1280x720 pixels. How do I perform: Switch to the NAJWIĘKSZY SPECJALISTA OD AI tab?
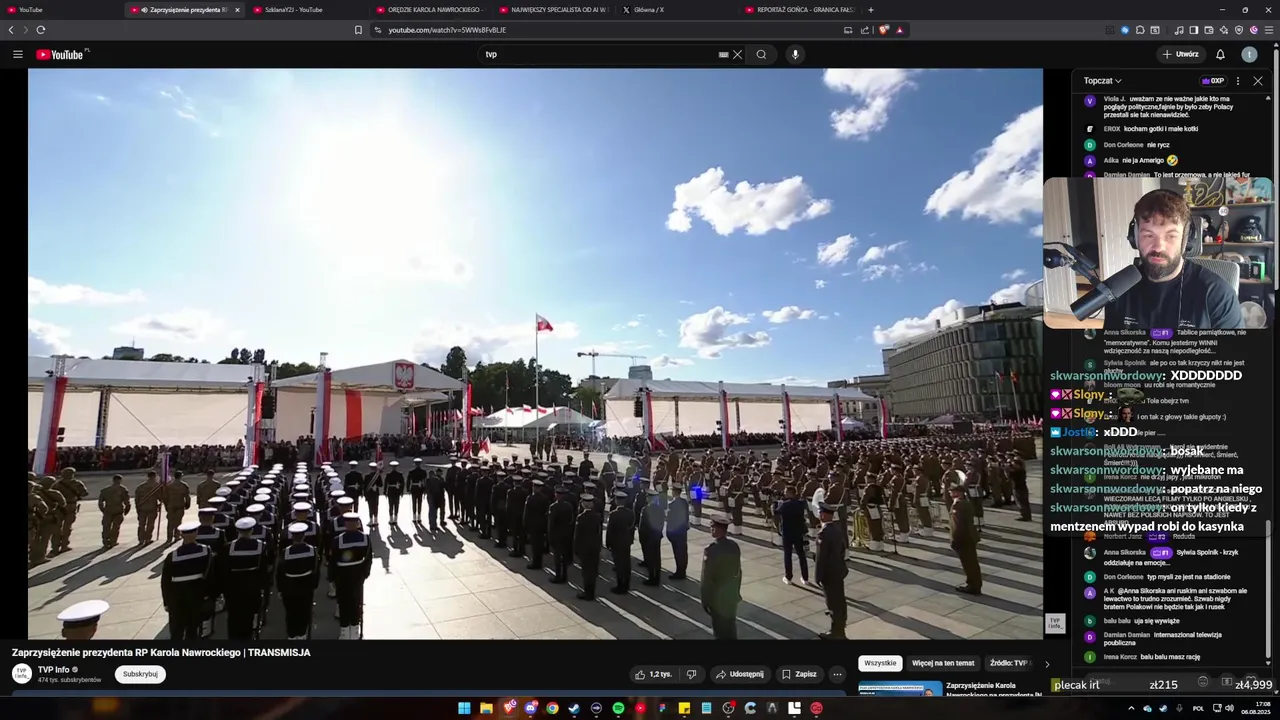click(553, 10)
